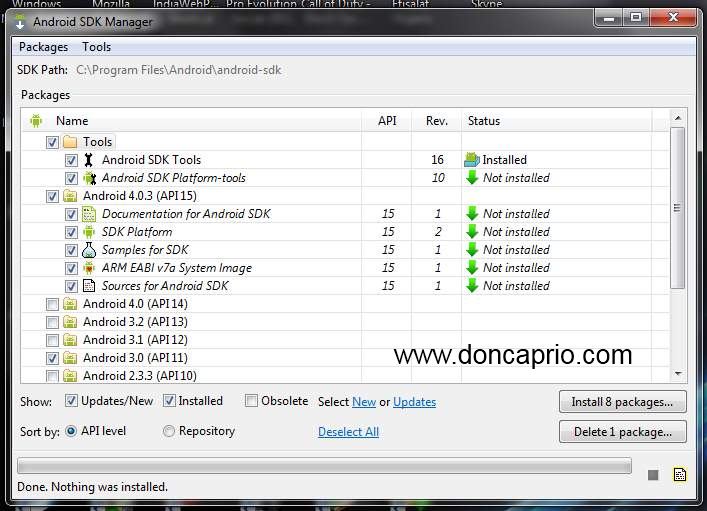This screenshot has width=707, height=511.
Task: Toggle the Installed show filter
Action: [169, 401]
